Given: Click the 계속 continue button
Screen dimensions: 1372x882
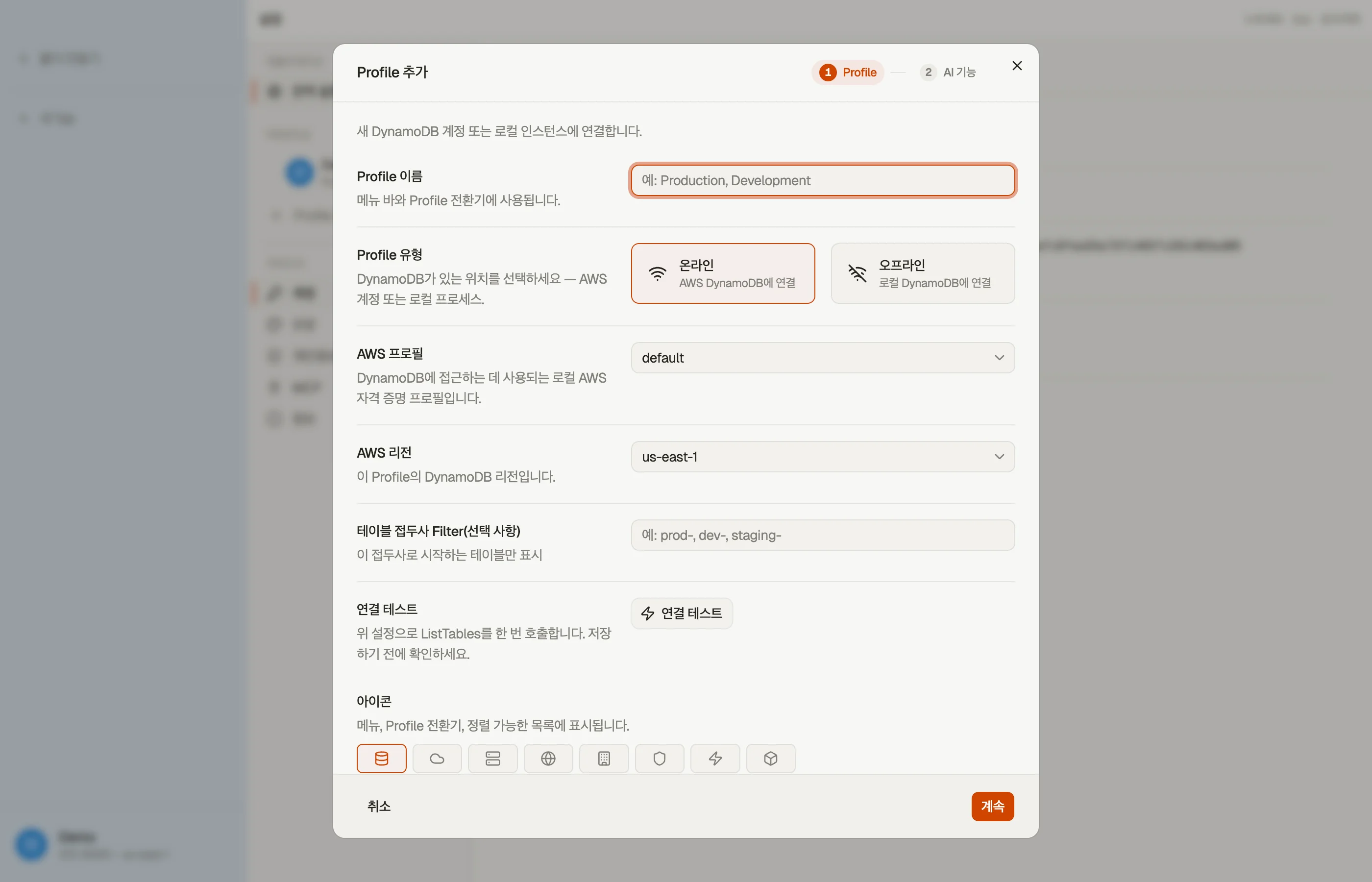Looking at the screenshot, I should (x=992, y=807).
